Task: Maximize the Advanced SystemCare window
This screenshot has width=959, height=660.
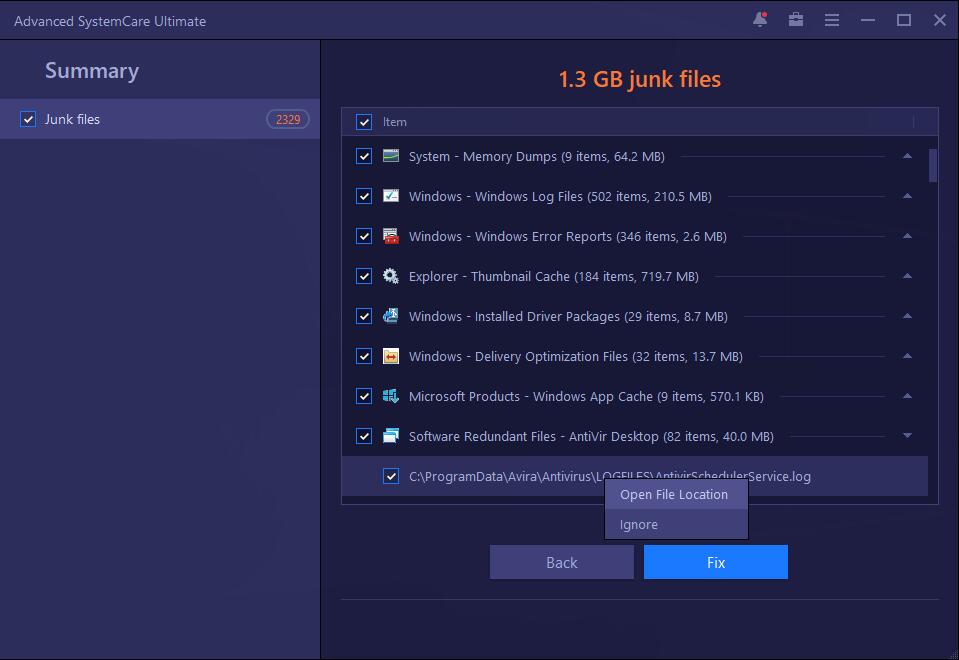Action: (903, 20)
